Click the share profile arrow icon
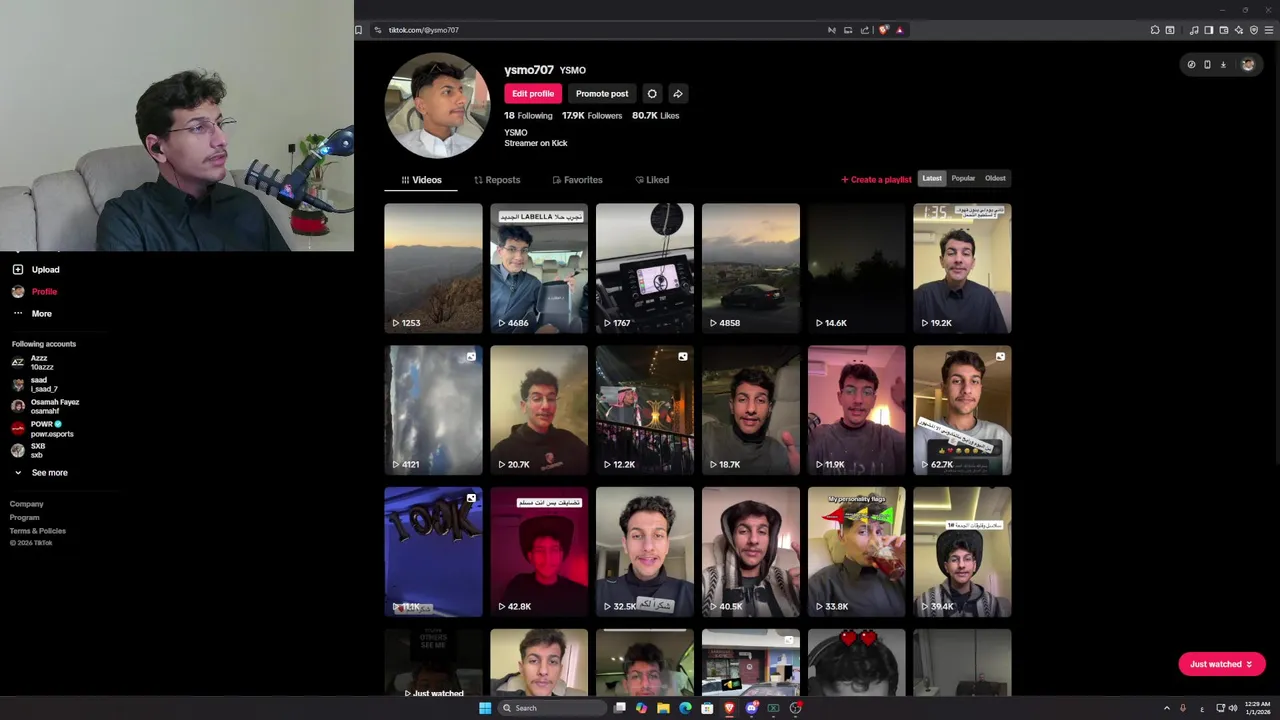Screen dimensions: 1280x720 coord(678,94)
